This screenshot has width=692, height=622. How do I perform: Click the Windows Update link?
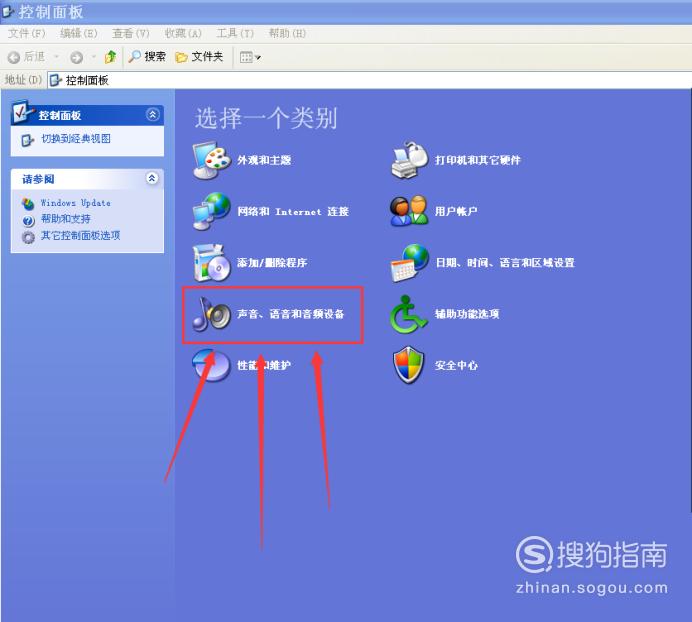[x=75, y=203]
